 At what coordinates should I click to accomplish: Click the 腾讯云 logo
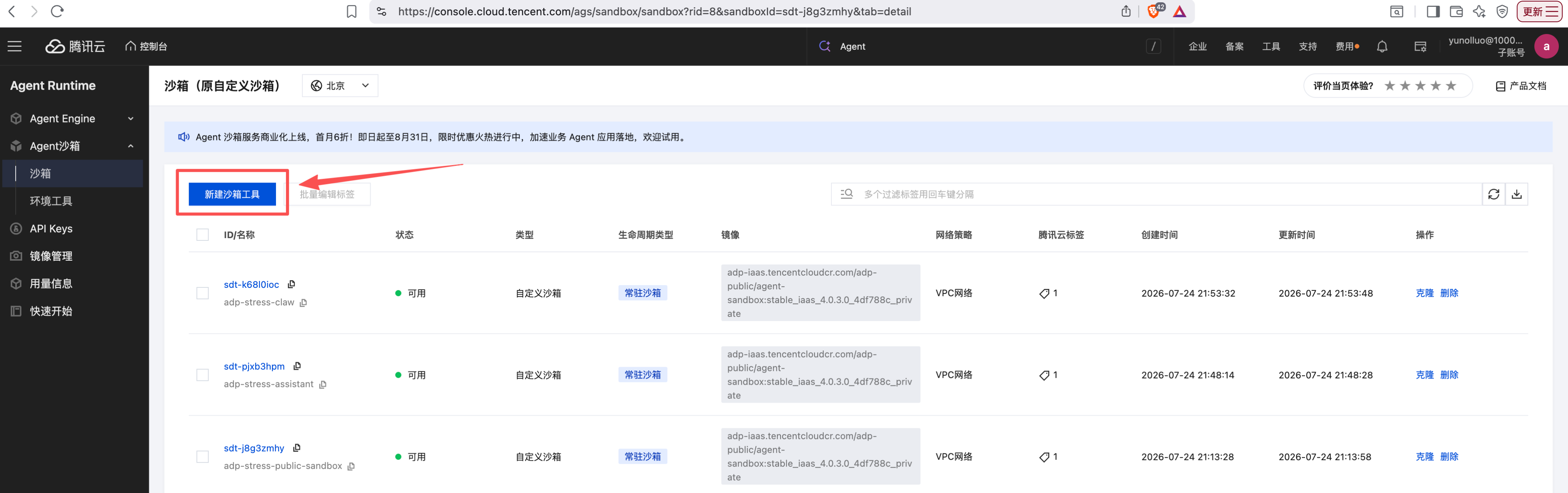(75, 46)
